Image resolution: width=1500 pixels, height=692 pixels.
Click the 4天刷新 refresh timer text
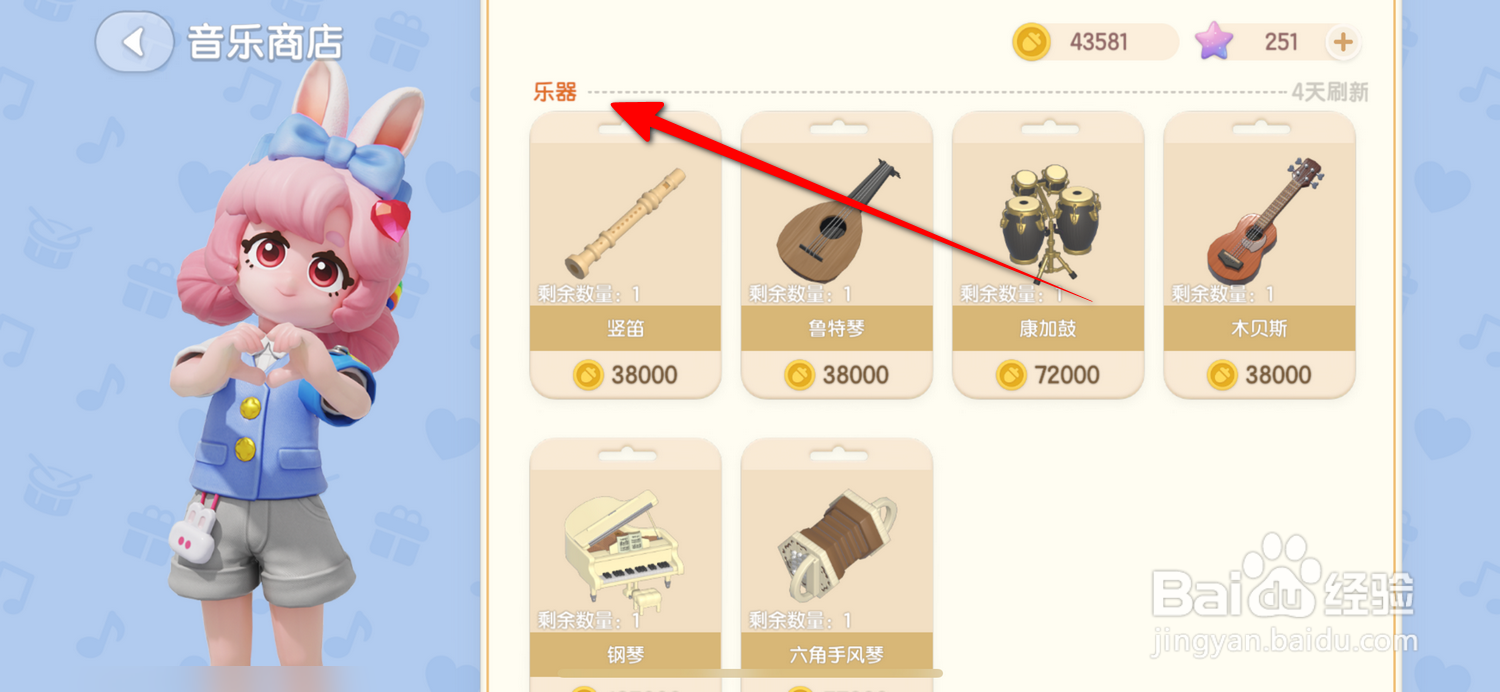pos(1329,93)
